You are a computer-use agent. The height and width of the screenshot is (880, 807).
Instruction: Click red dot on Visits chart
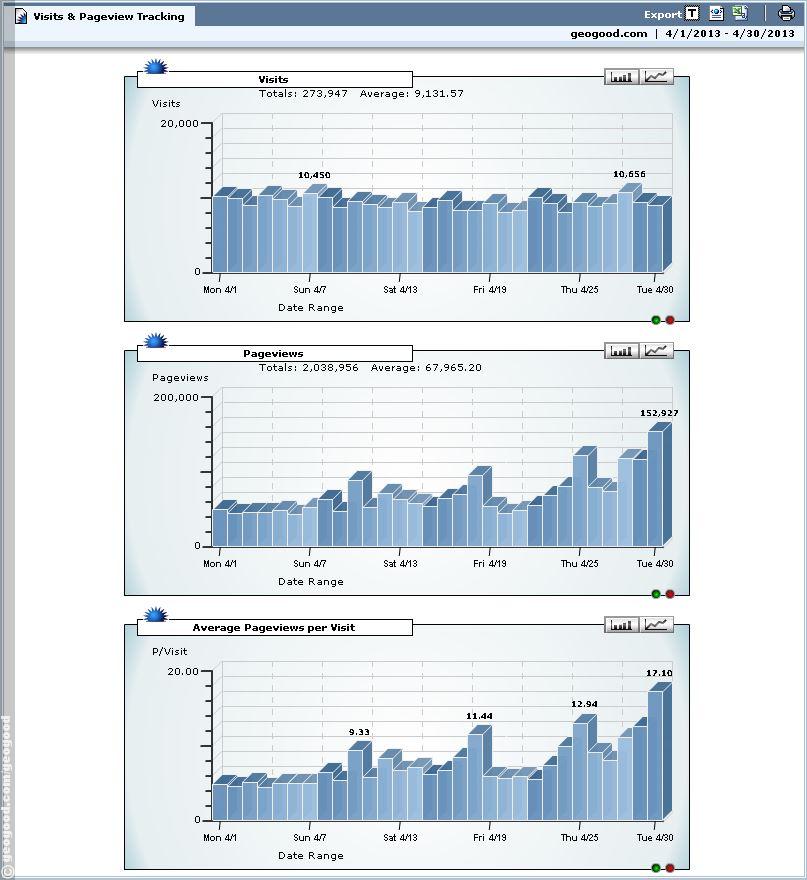point(670,320)
